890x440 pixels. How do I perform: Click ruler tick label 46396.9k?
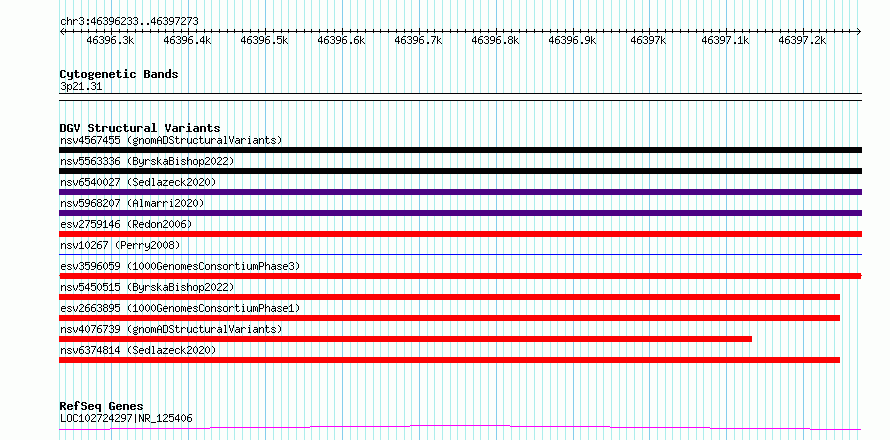click(x=572, y=40)
